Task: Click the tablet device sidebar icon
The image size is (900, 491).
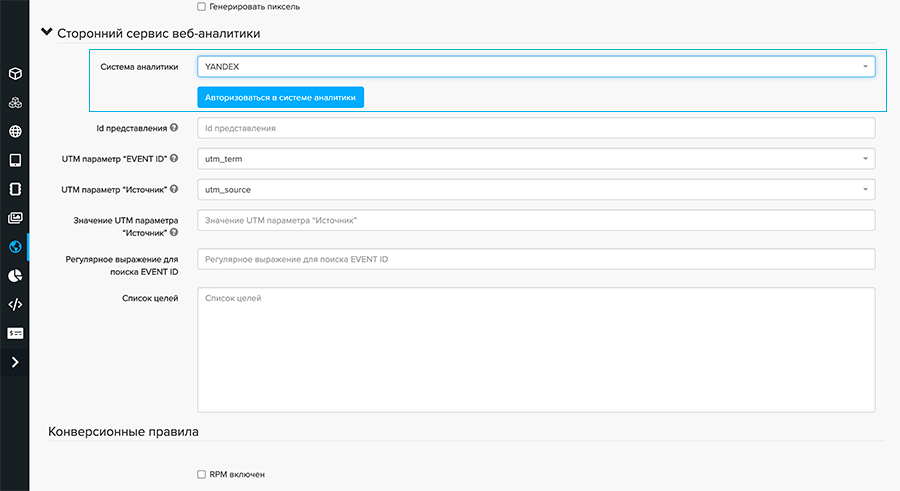Action: coord(15,160)
